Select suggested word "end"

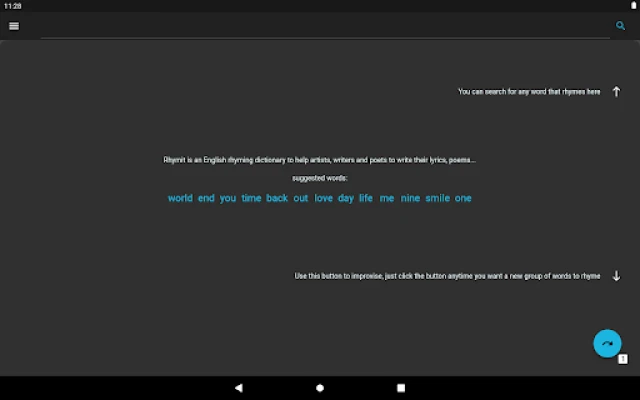click(206, 198)
